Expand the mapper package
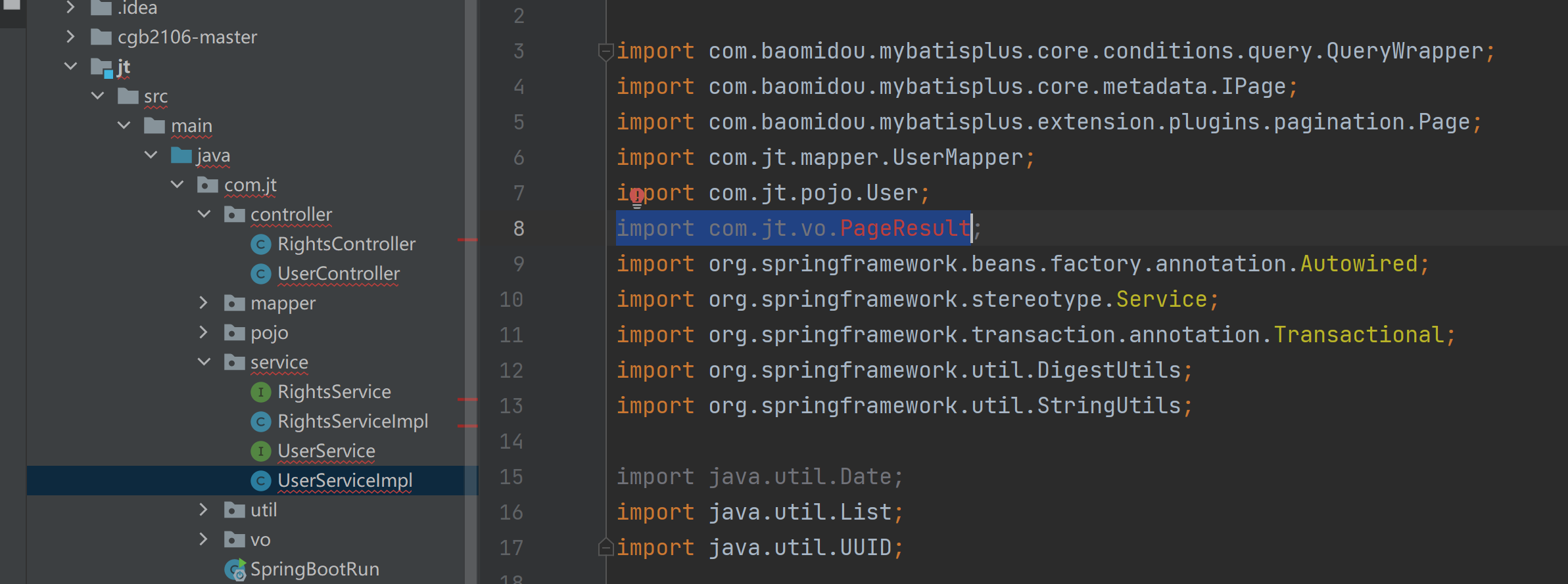Viewport: 1568px width, 584px height. pyautogui.click(x=204, y=303)
